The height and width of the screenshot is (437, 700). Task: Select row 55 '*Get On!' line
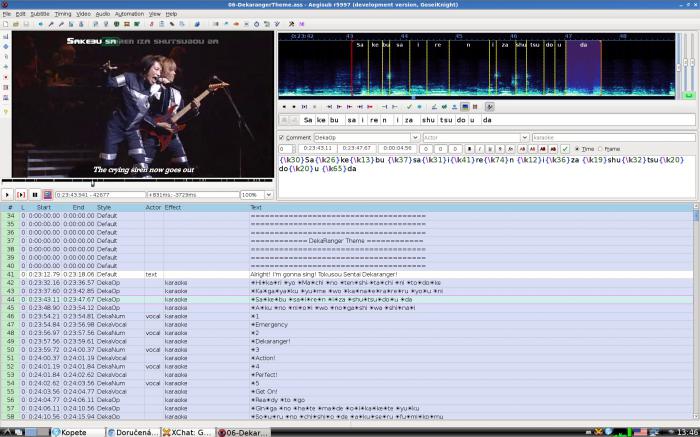[347, 391]
